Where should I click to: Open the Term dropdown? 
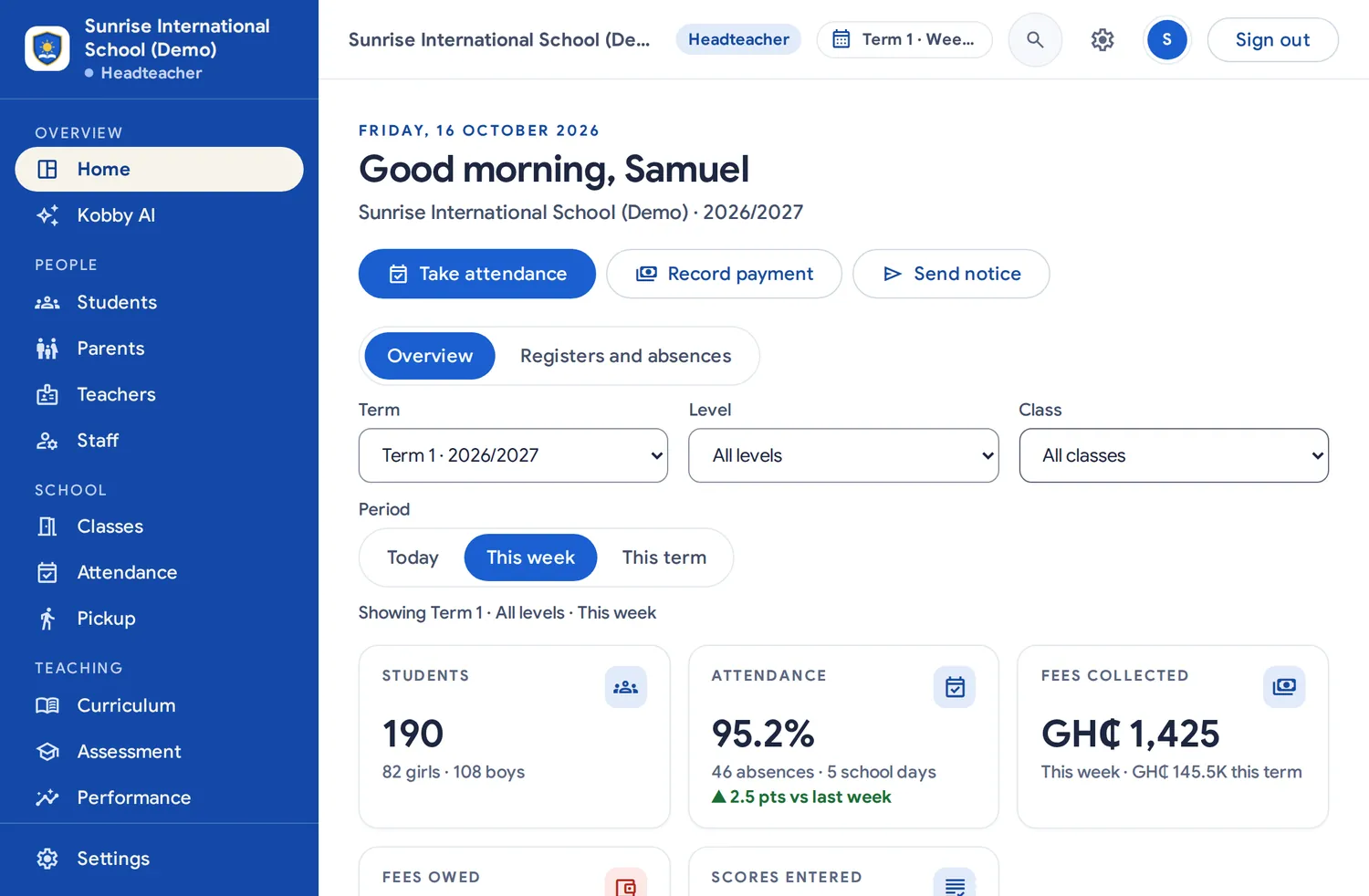(513, 455)
